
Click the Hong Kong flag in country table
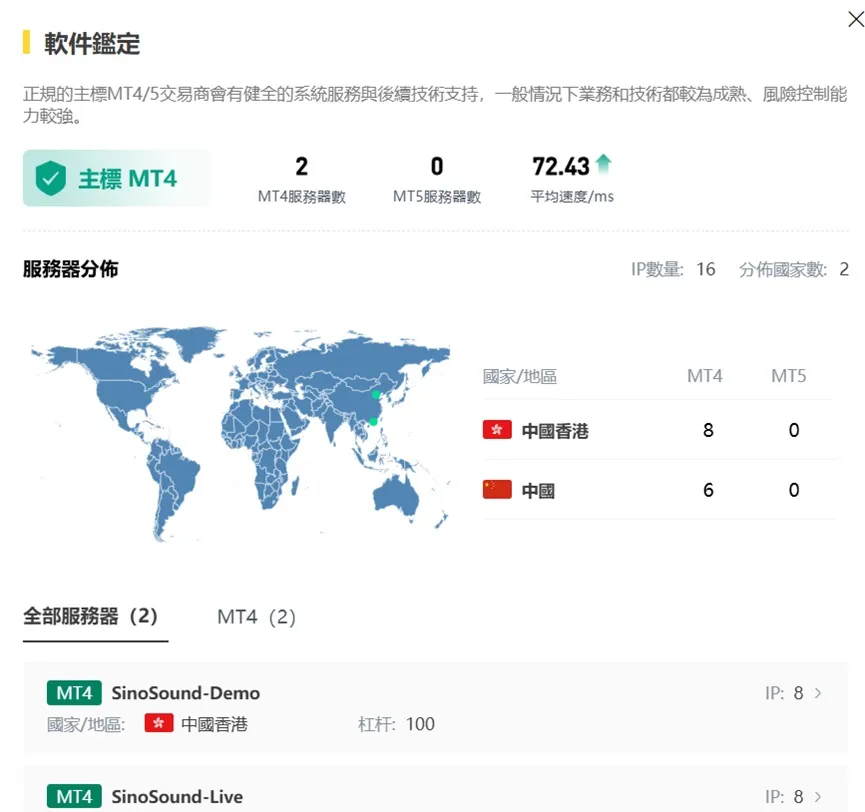click(x=497, y=429)
